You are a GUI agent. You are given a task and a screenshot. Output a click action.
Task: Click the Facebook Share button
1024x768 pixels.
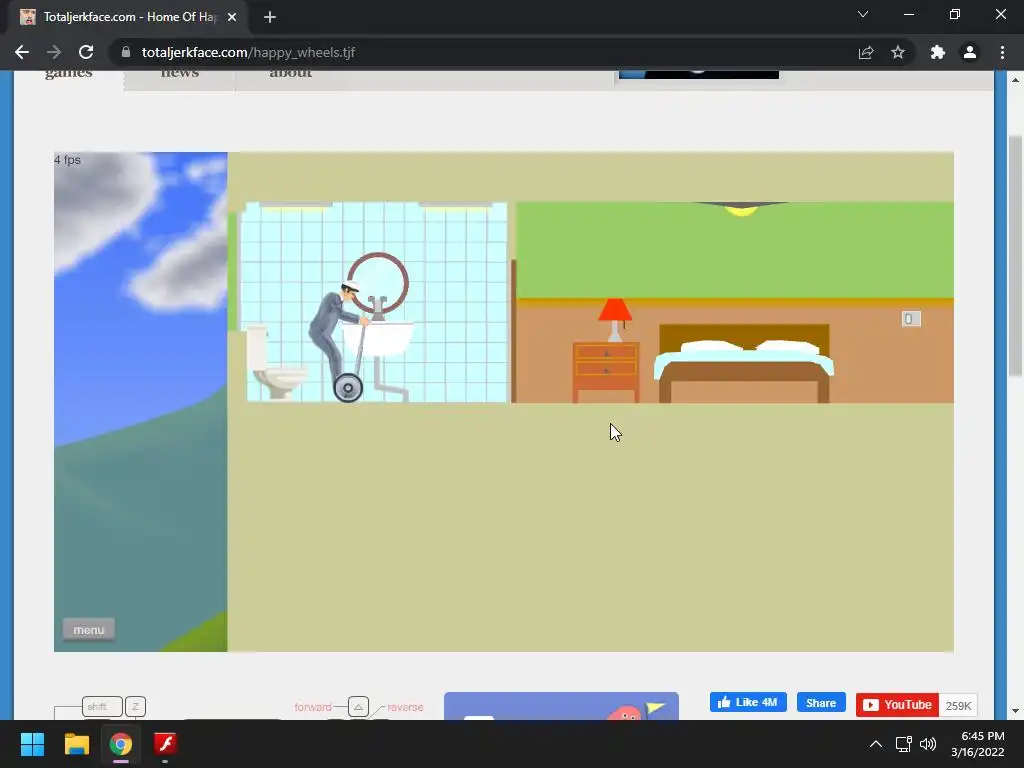821,703
